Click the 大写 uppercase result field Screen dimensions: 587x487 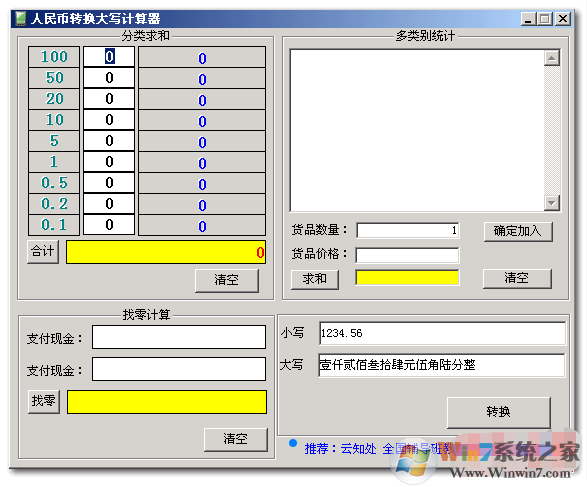coord(441,365)
